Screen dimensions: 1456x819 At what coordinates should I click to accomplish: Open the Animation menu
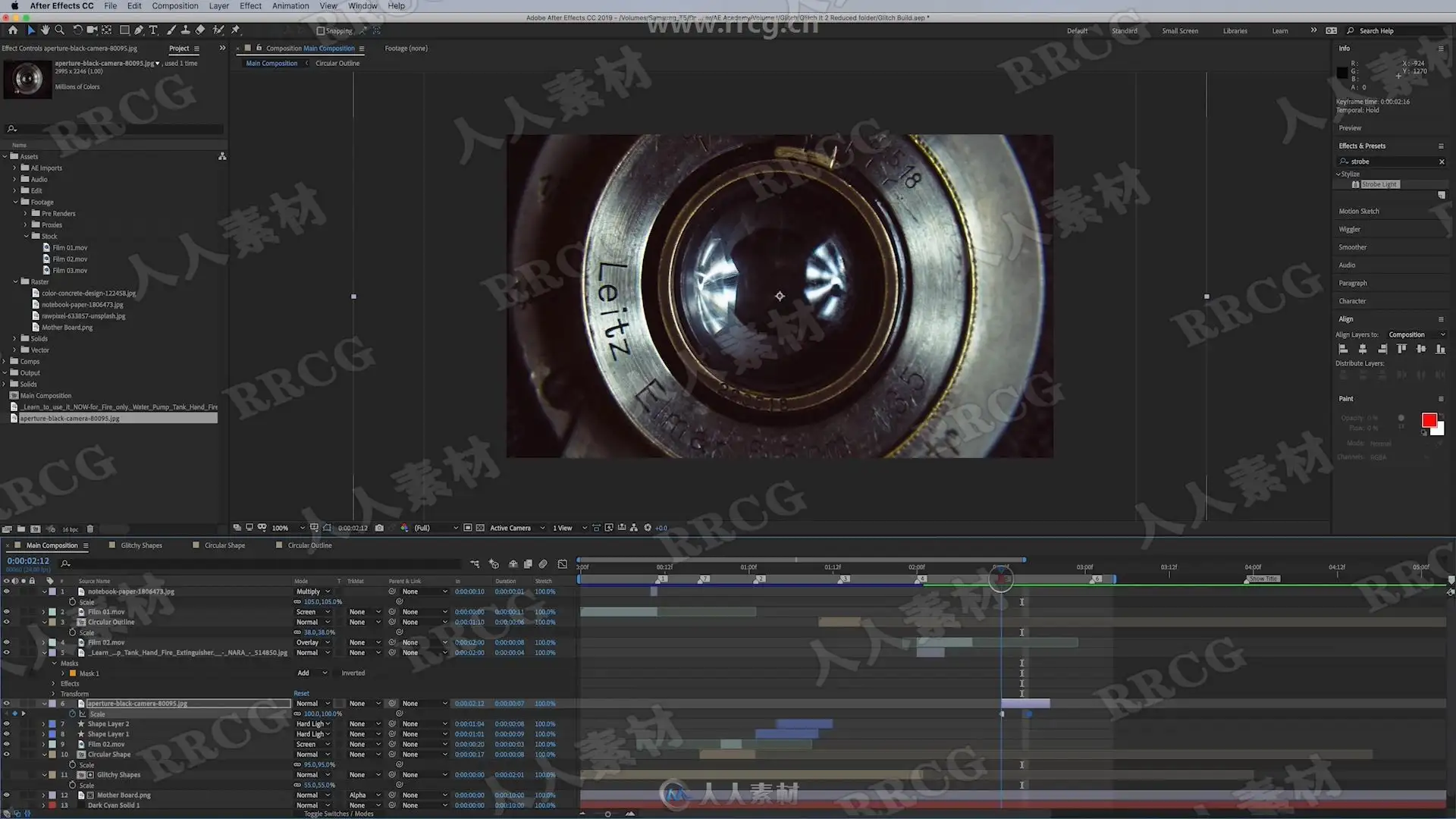click(x=290, y=6)
